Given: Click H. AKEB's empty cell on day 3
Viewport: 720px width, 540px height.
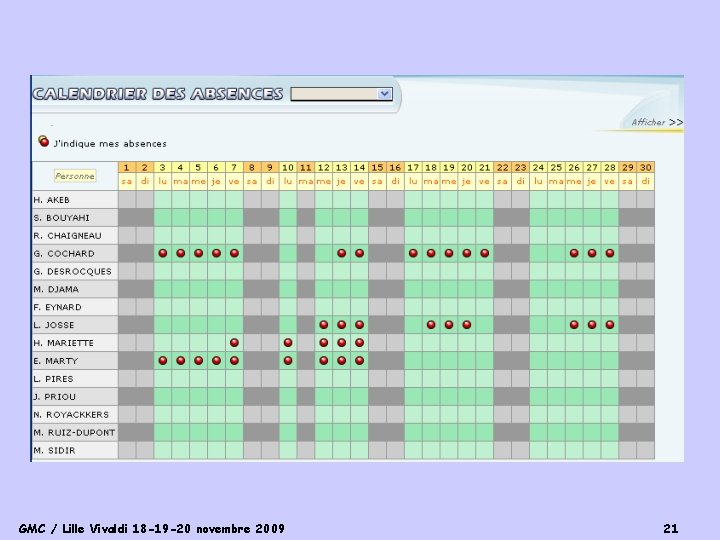Looking at the screenshot, I should click(163, 200).
